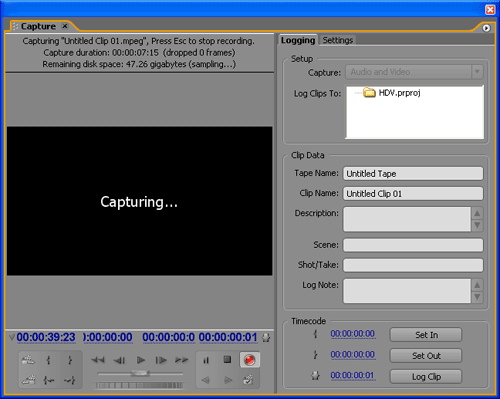Close the Capture window
Screen dimensions: 500x399
pyautogui.click(x=490, y=10)
